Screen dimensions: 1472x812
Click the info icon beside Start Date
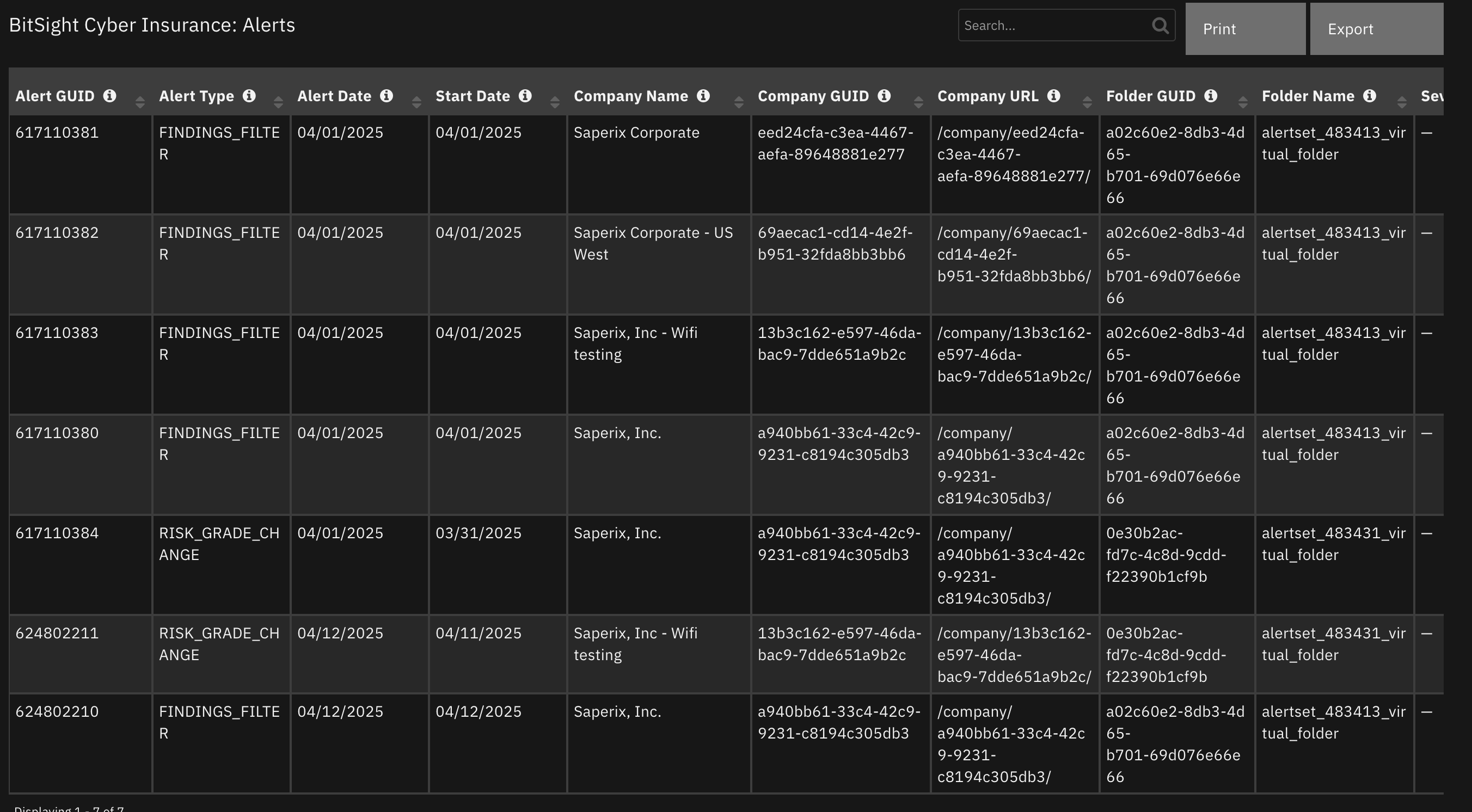pyautogui.click(x=525, y=96)
